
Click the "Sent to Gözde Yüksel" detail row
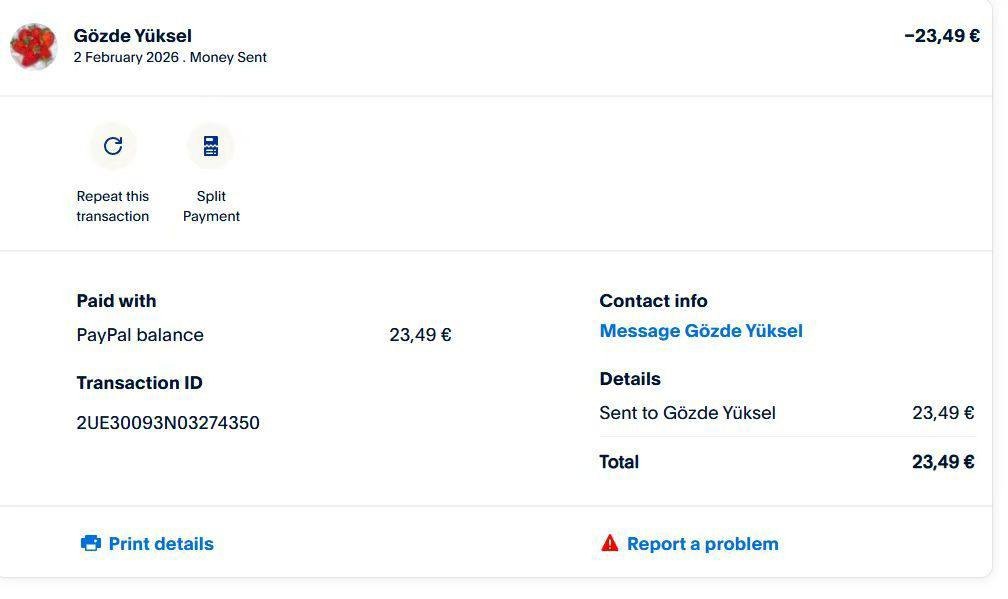687,413
